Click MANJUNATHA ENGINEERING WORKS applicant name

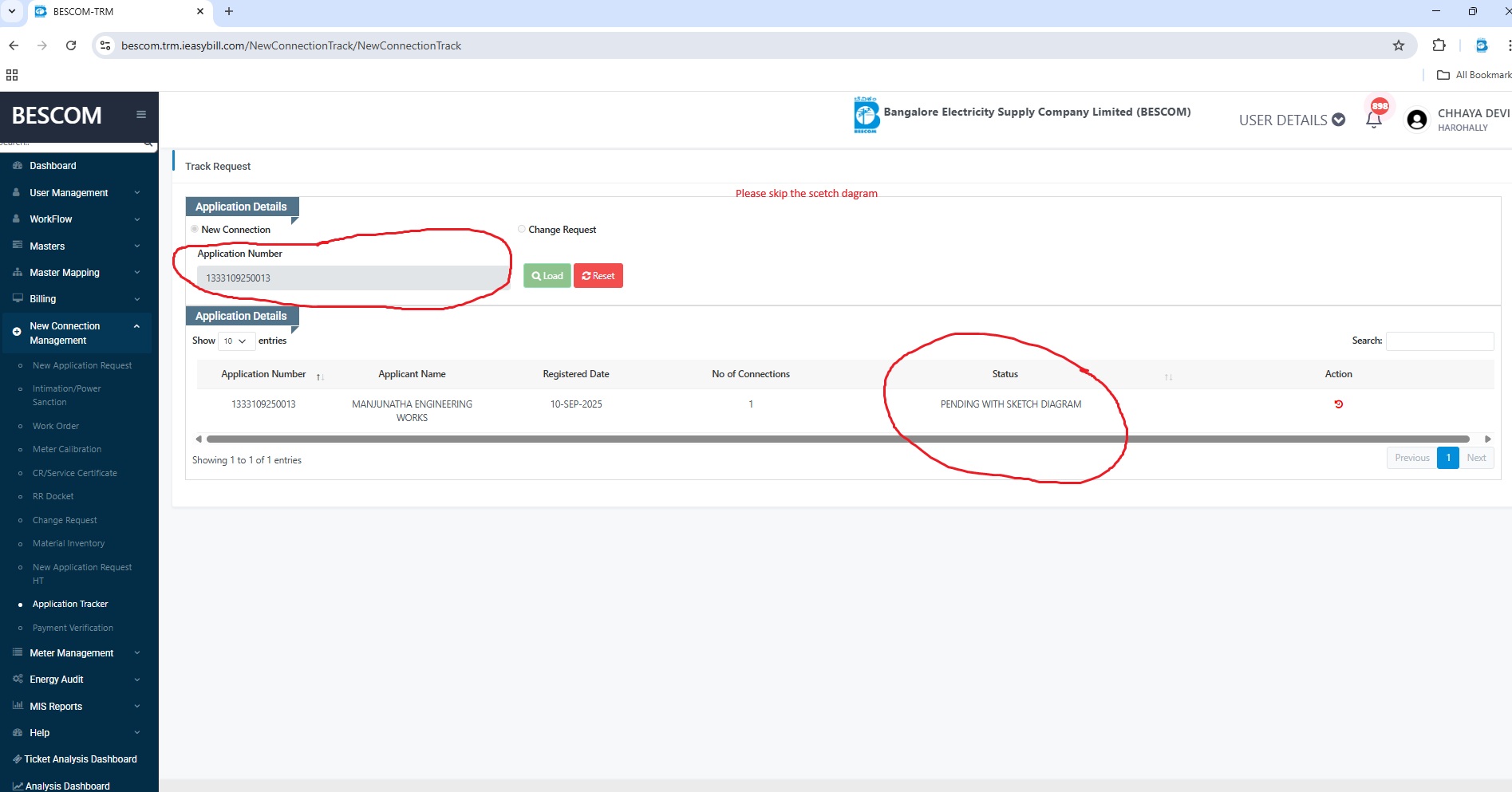click(412, 411)
